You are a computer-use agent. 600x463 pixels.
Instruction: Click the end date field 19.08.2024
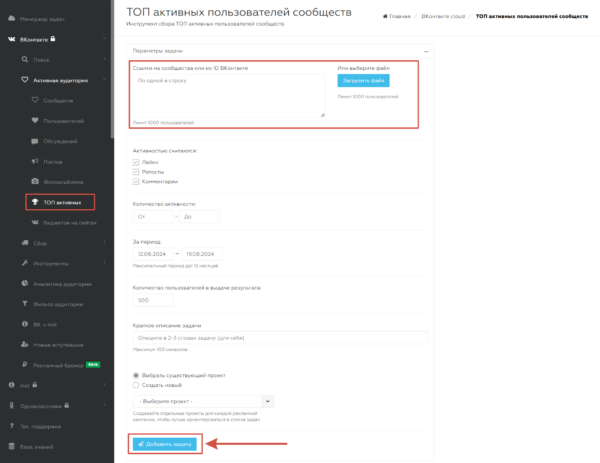coord(201,254)
